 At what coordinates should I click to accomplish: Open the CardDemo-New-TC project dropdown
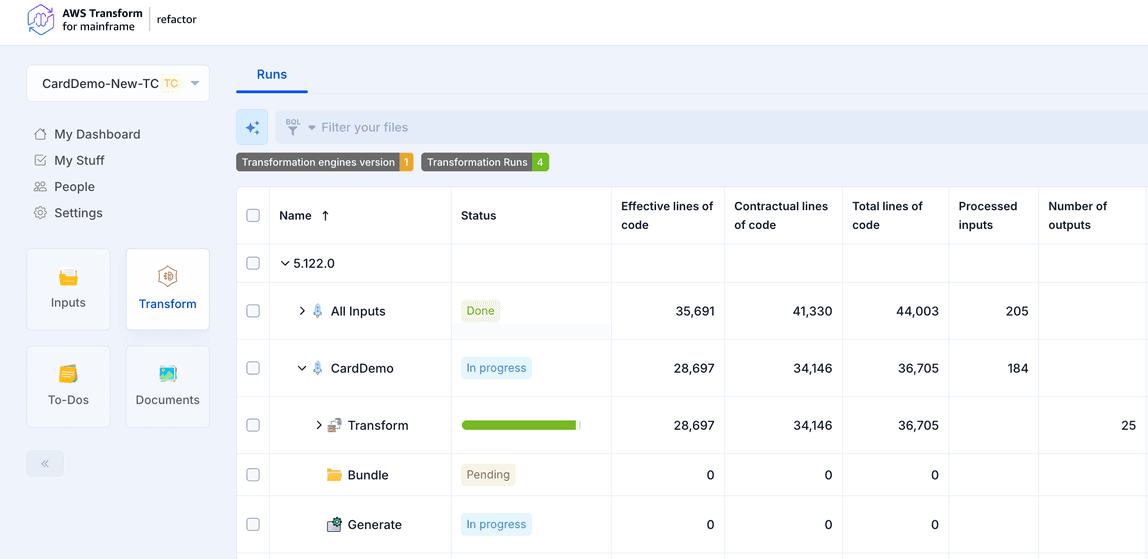[118, 83]
